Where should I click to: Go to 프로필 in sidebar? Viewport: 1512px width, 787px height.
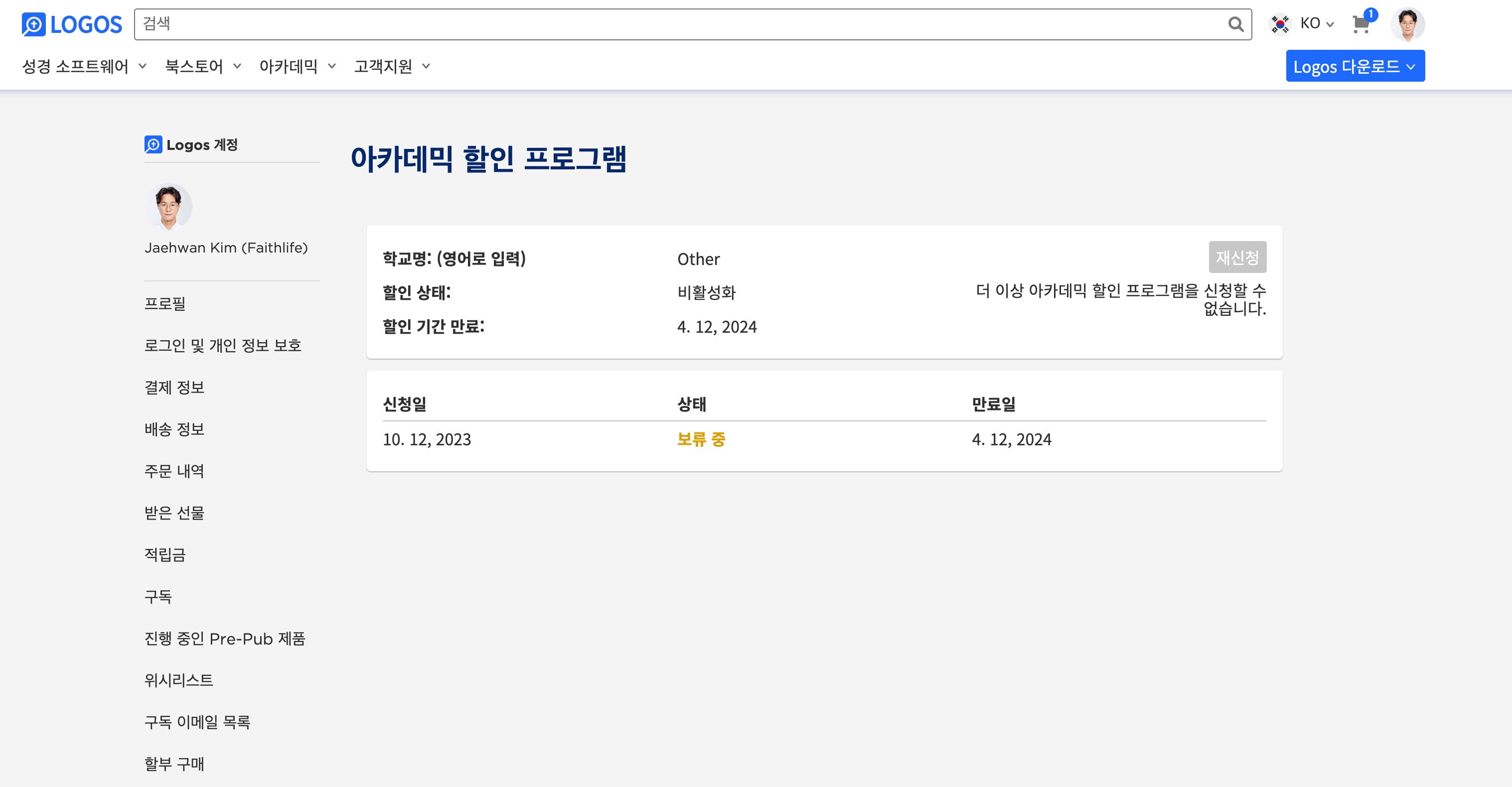(165, 303)
